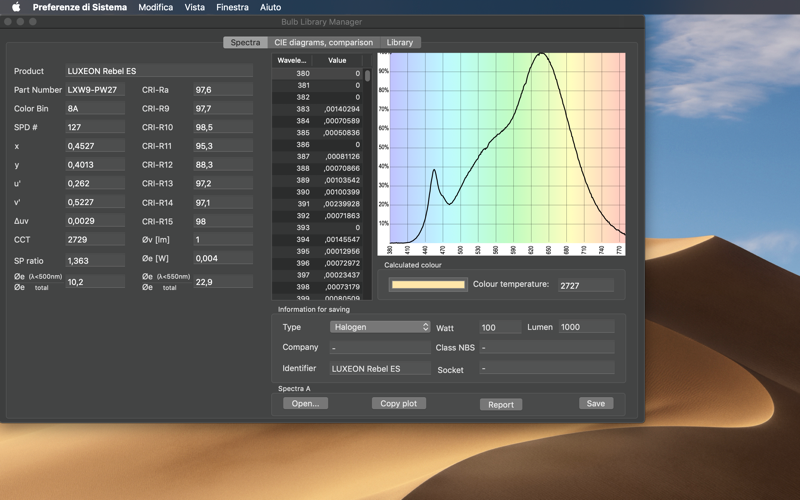Click the Copy plot button

[398, 404]
